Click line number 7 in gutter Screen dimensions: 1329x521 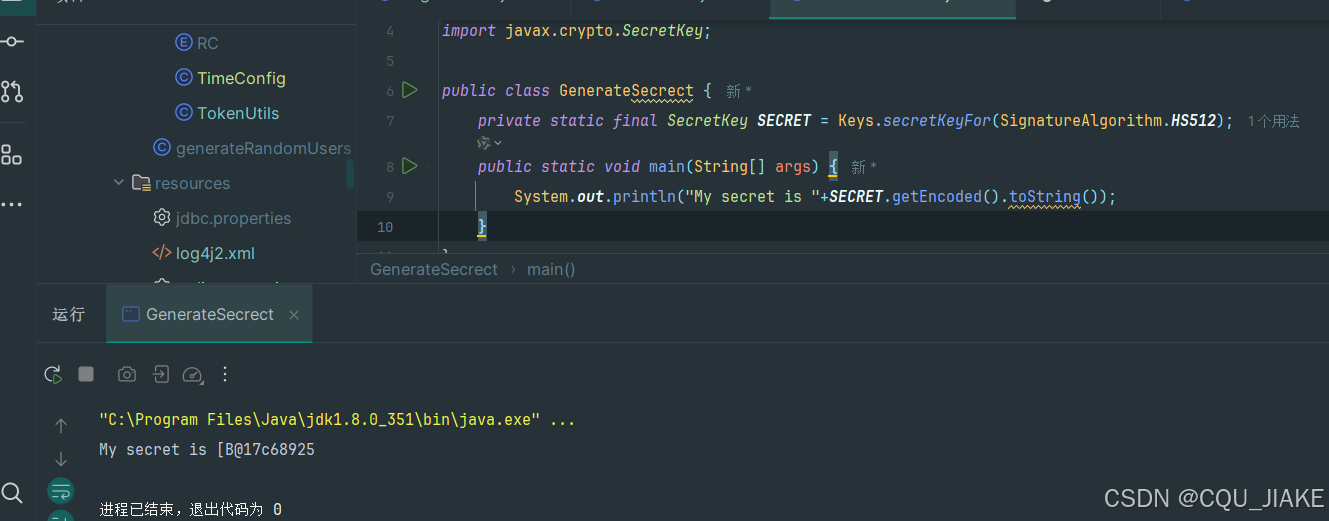(x=390, y=121)
